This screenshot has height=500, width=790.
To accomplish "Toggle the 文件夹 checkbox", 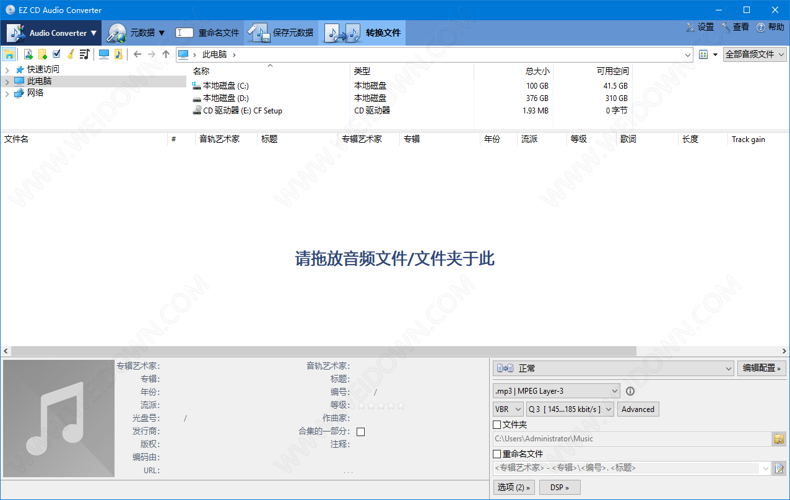I will coord(497,424).
